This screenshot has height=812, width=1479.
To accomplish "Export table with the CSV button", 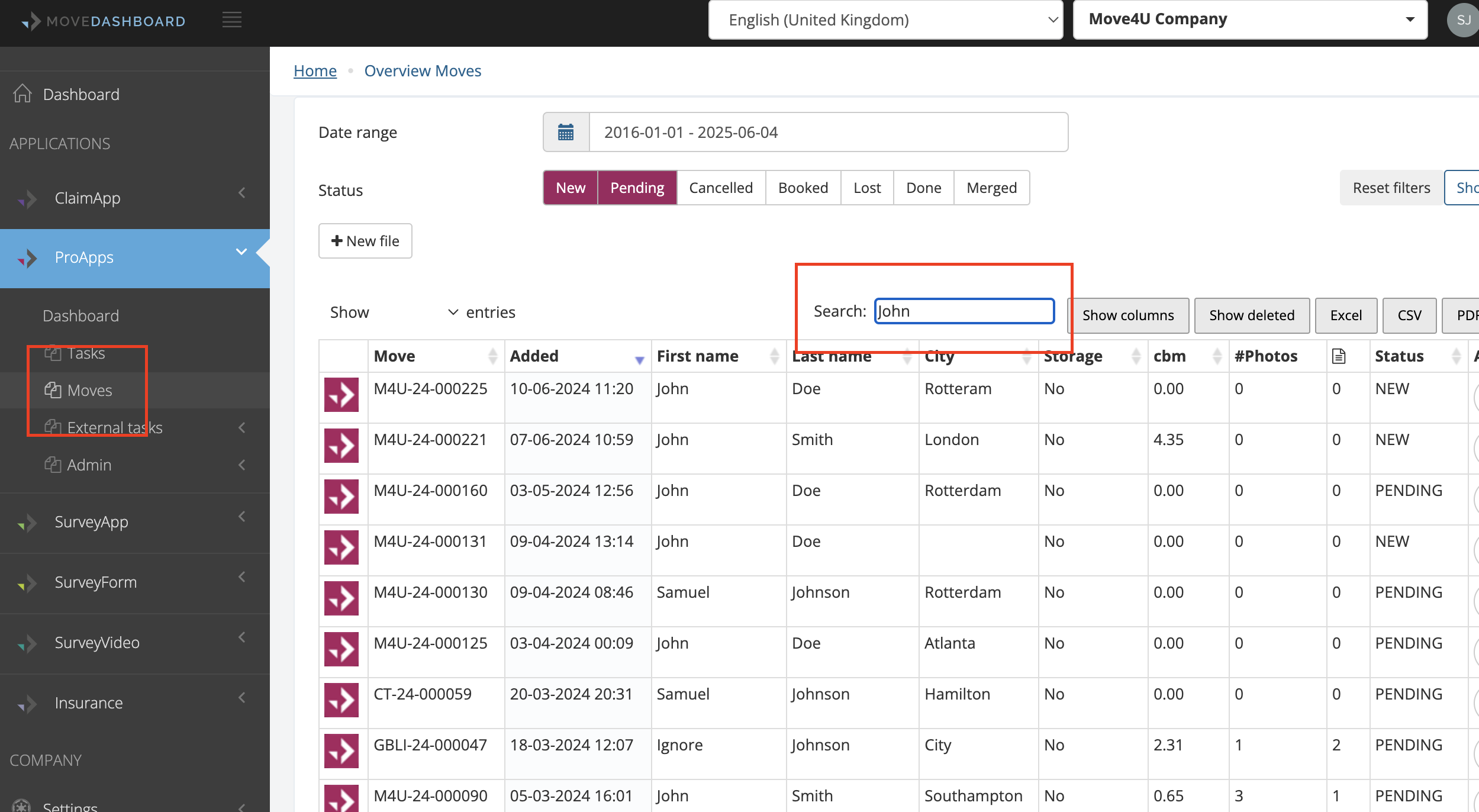I will [x=1409, y=315].
